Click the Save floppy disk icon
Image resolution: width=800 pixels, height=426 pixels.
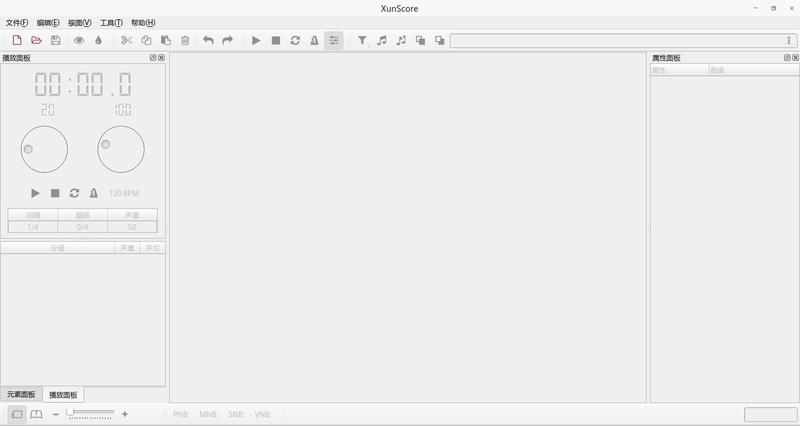click(56, 41)
